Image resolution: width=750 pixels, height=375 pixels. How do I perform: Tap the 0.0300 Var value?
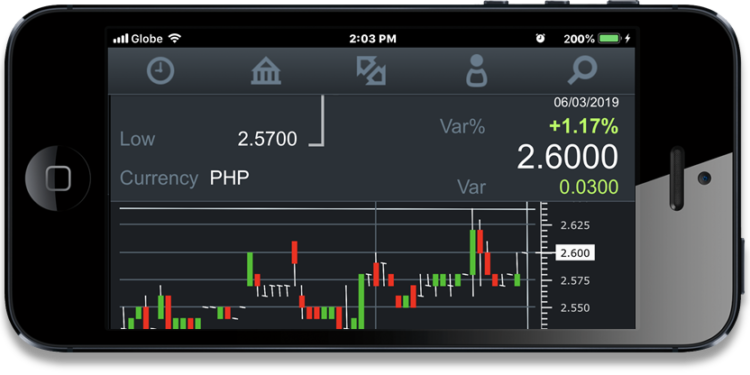click(589, 187)
